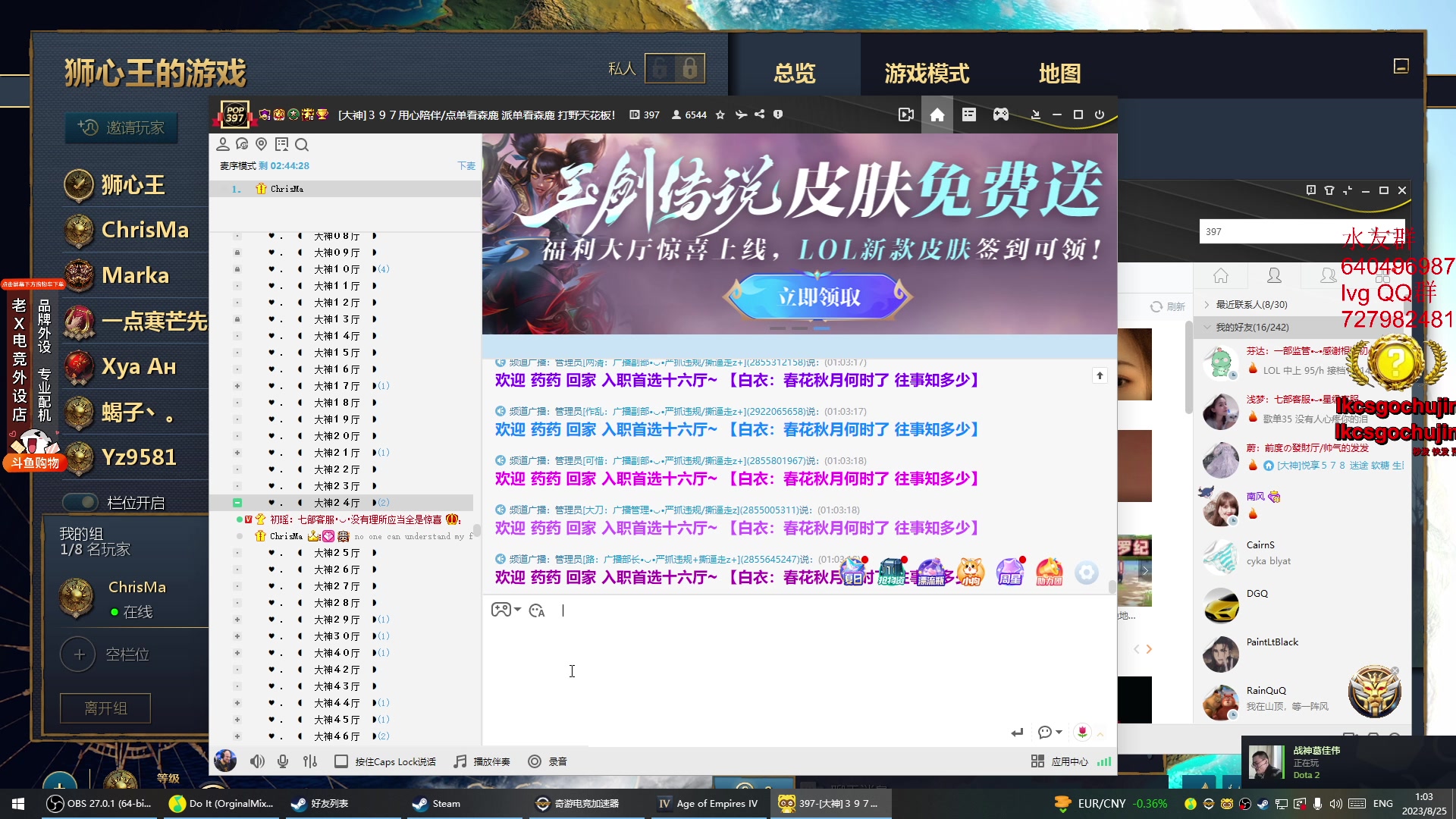Toggle the private lobby lock switch

[675, 69]
